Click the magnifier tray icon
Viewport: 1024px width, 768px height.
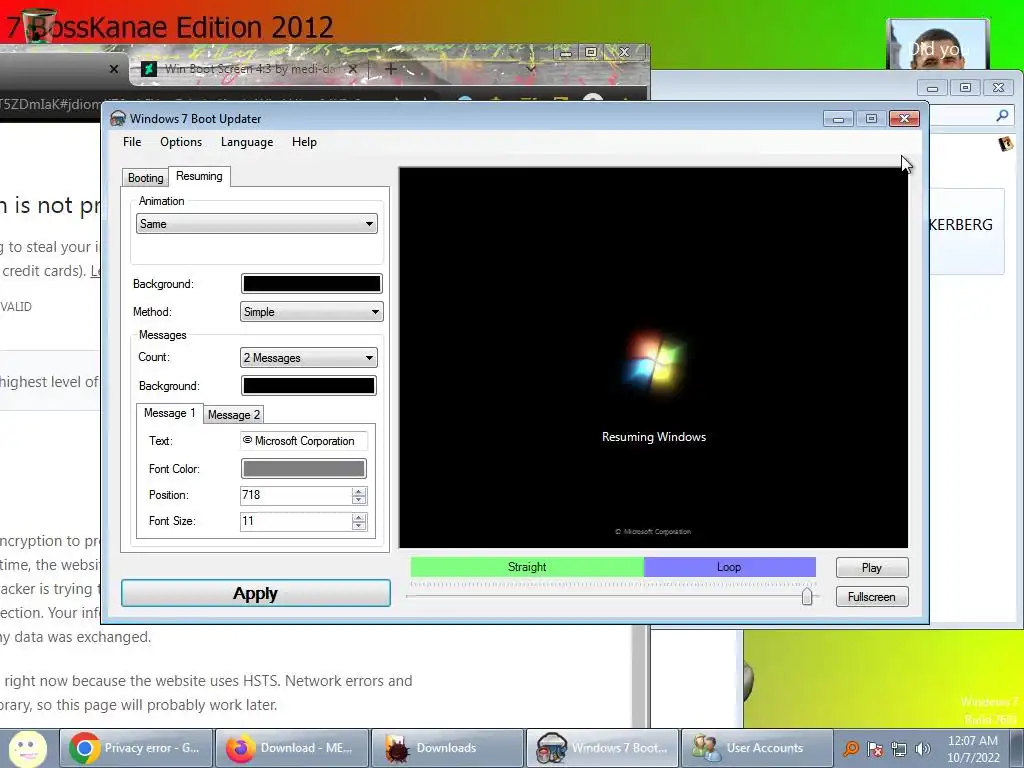click(x=850, y=749)
